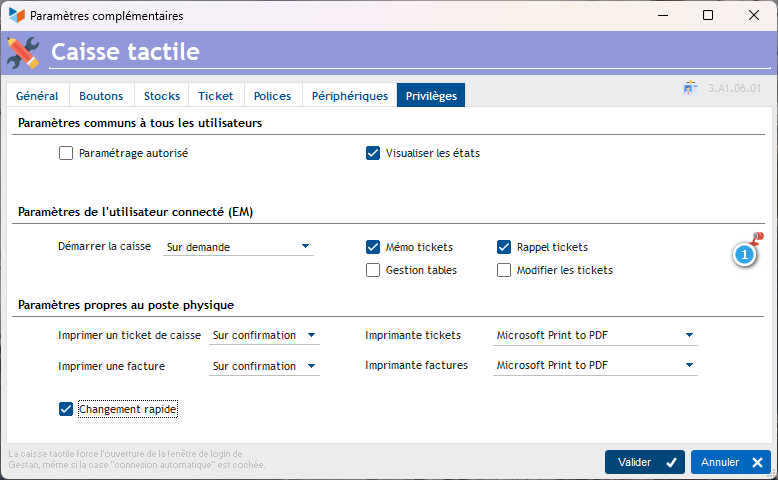
Task: Disable Changement rapide checkbox
Action: [x=66, y=409]
